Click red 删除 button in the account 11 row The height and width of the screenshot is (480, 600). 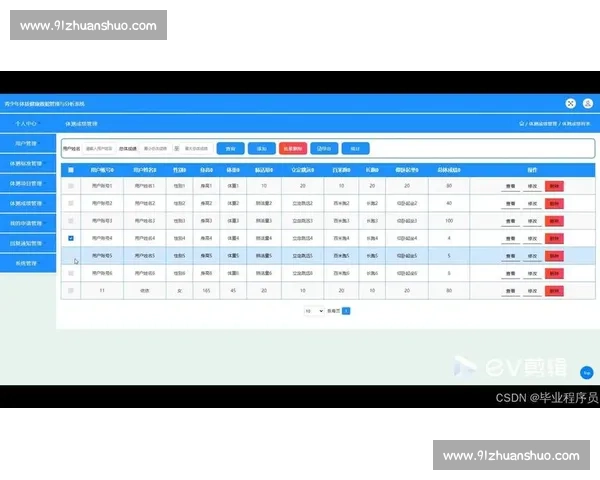tap(554, 291)
